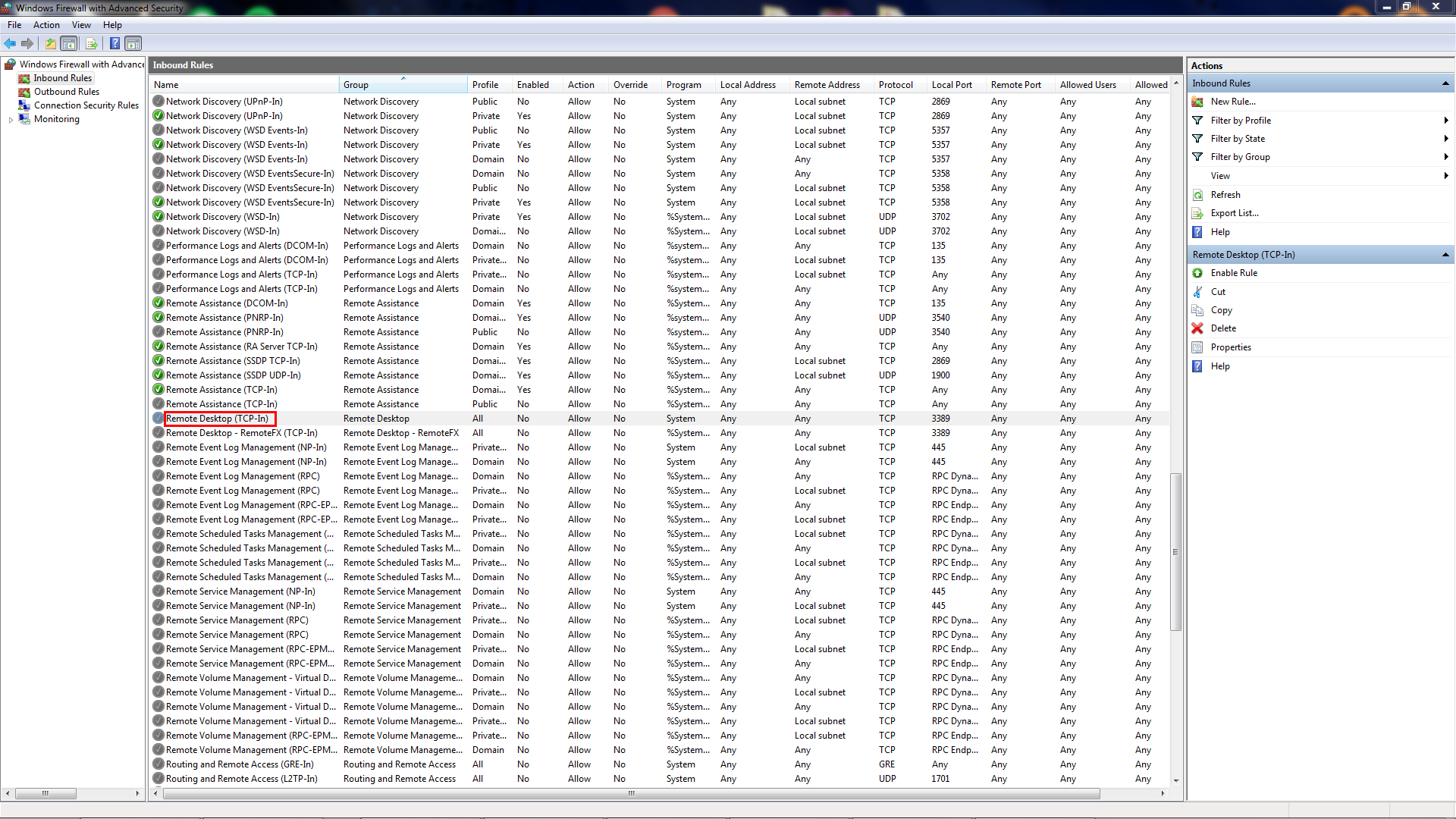Click the Inbound Rules tree icon

(x=24, y=78)
